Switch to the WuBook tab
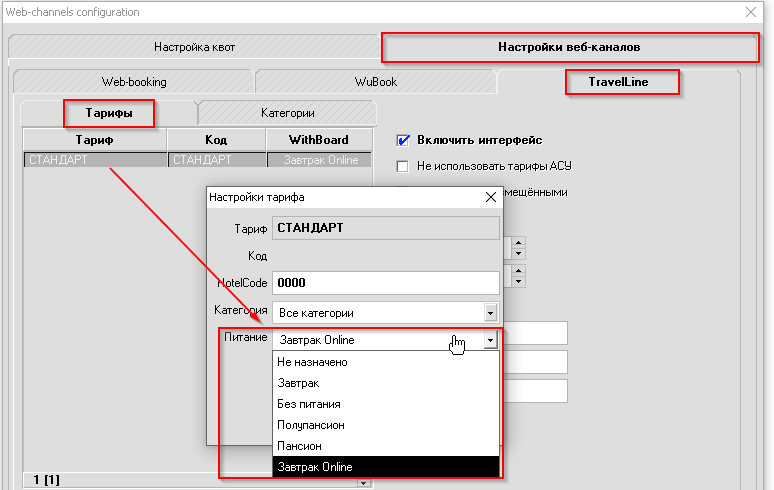Image resolution: width=774 pixels, height=490 pixels. (x=375, y=82)
